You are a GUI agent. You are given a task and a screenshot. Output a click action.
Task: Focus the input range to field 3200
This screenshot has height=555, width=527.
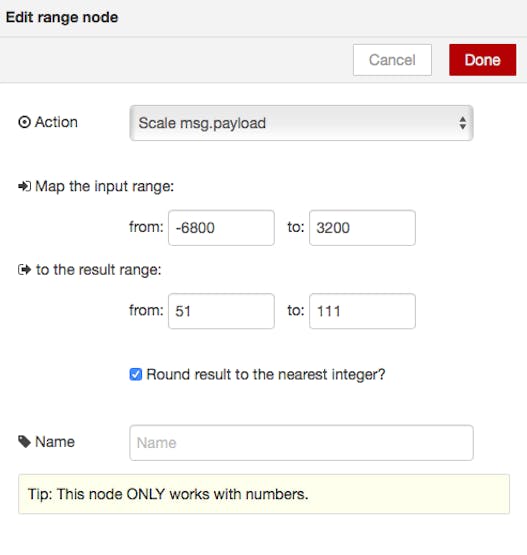click(362, 228)
